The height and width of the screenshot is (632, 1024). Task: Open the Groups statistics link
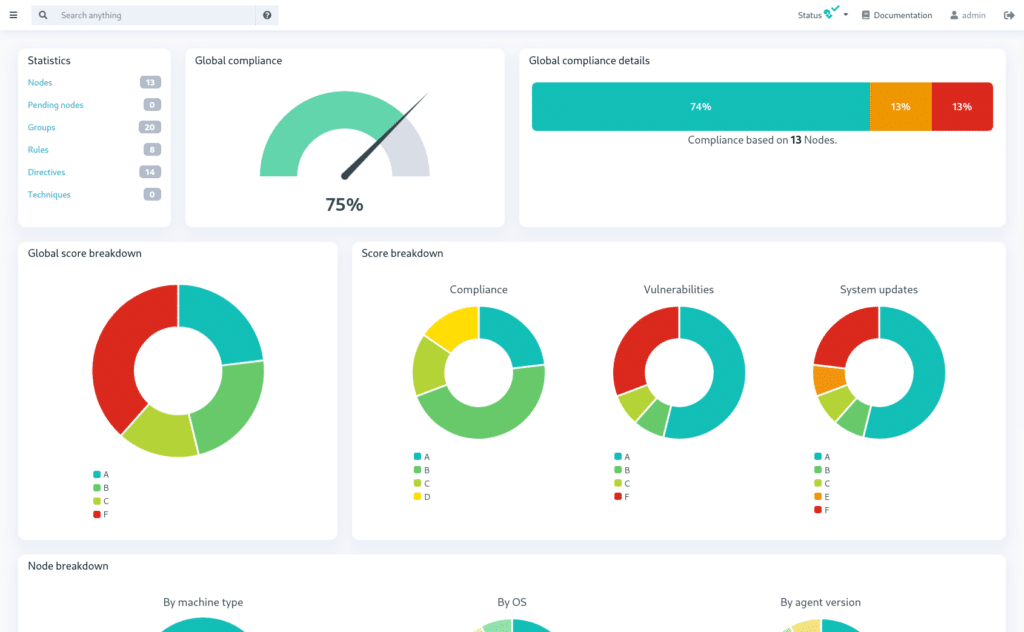(x=41, y=127)
